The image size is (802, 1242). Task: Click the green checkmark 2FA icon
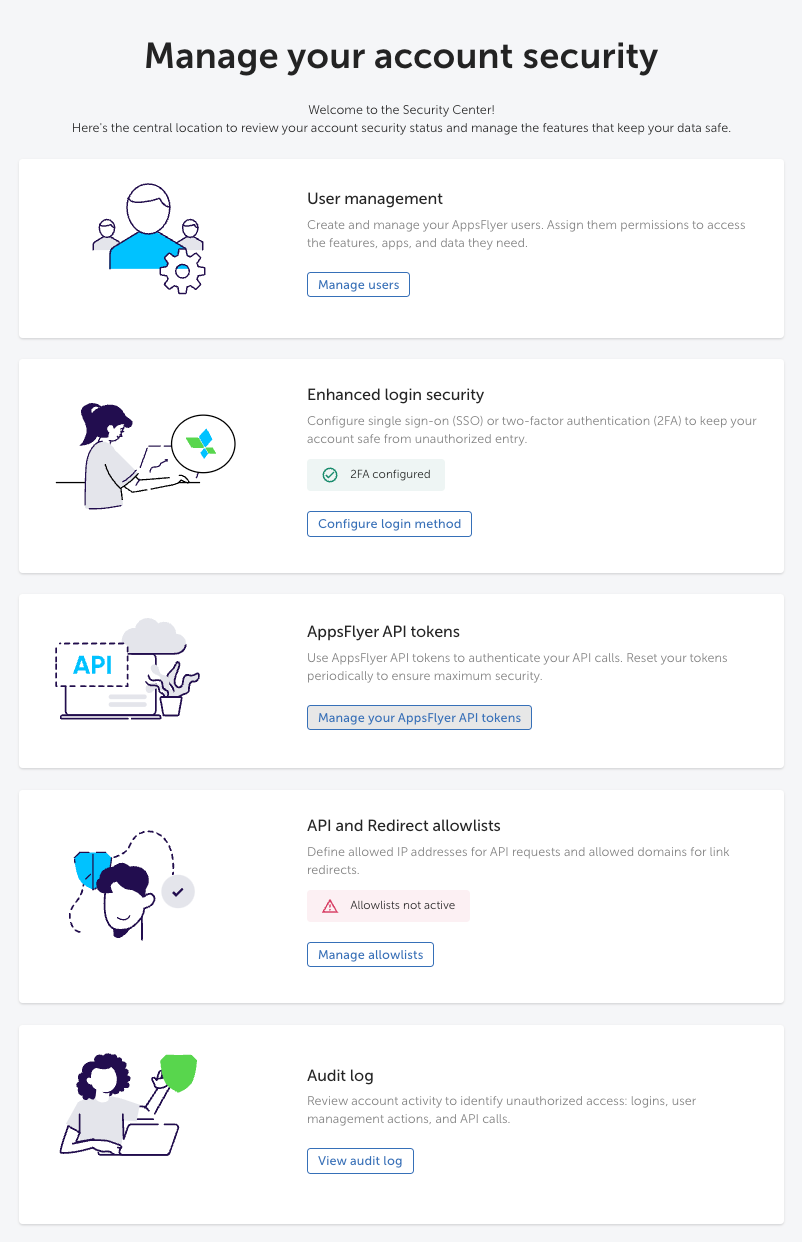click(x=330, y=475)
